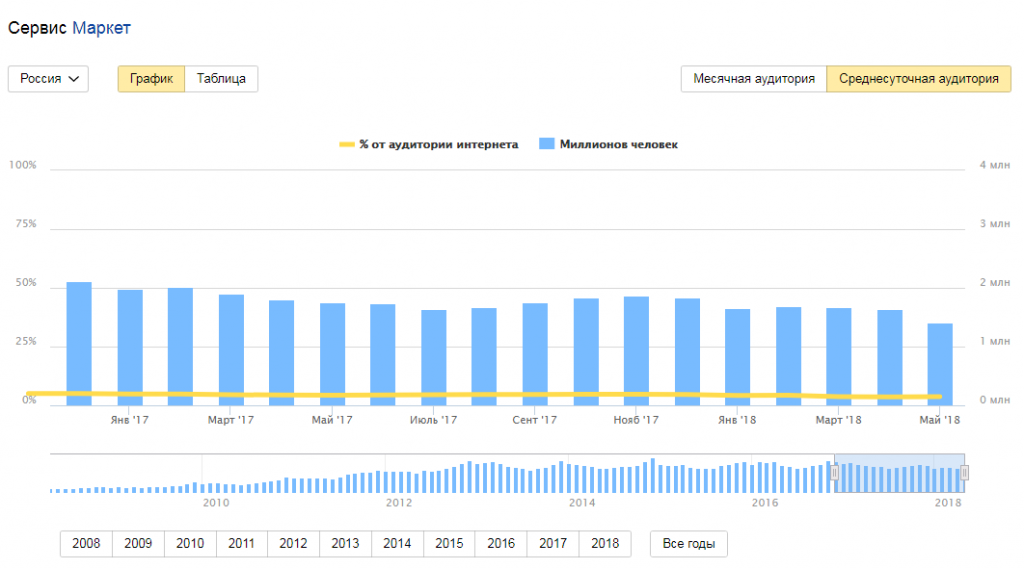Show all years with Все годы
The image size is (1024, 569).
688,544
